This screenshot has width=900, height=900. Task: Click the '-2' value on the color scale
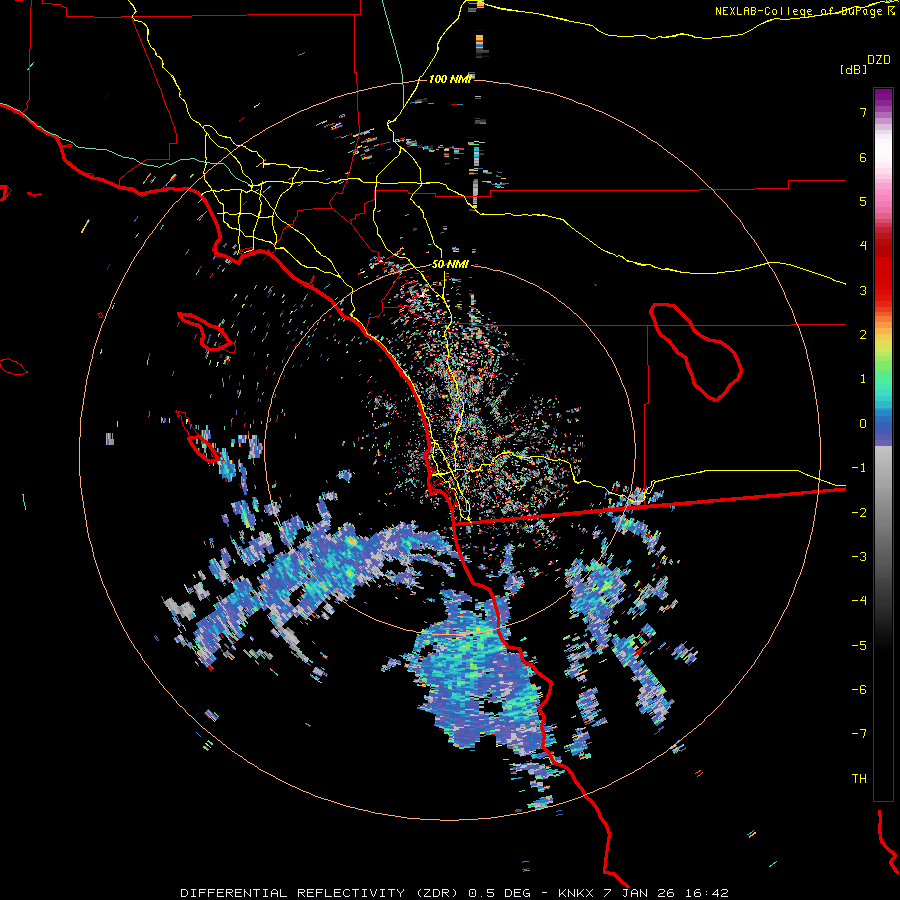point(859,513)
